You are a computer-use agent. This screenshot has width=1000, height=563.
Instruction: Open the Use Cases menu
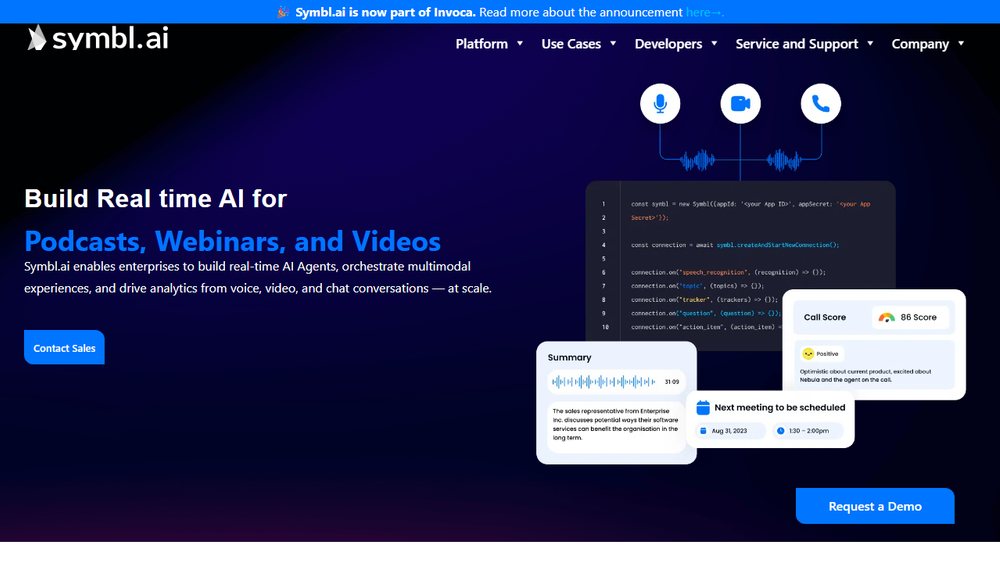coord(571,44)
